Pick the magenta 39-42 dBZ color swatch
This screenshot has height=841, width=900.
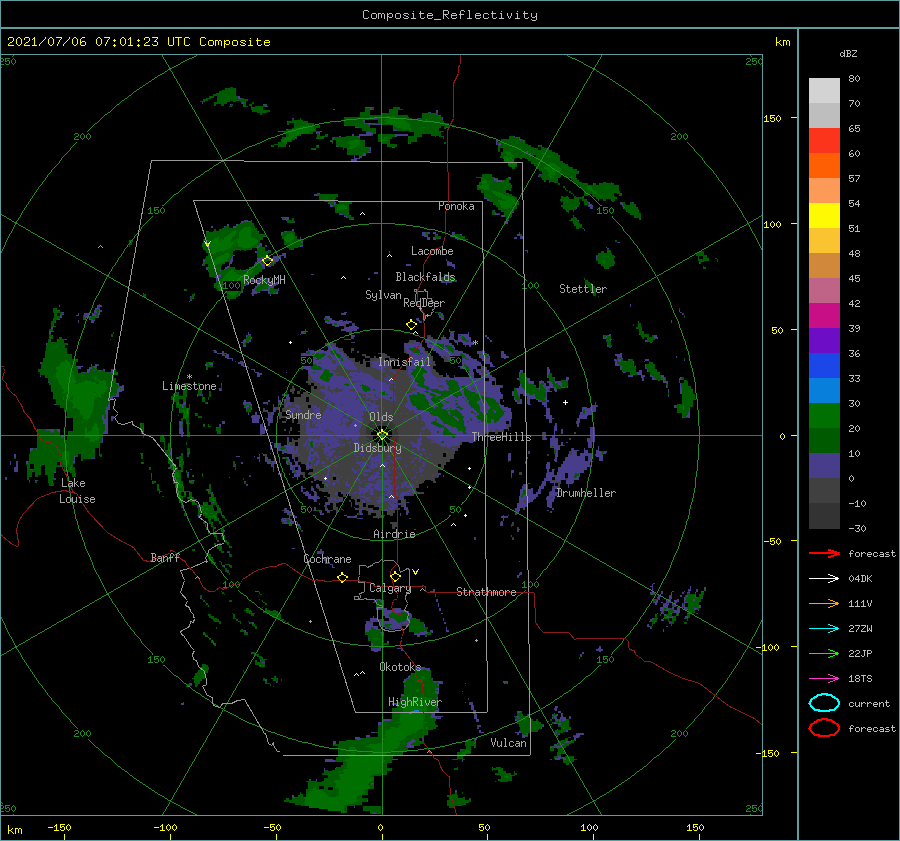pos(824,315)
